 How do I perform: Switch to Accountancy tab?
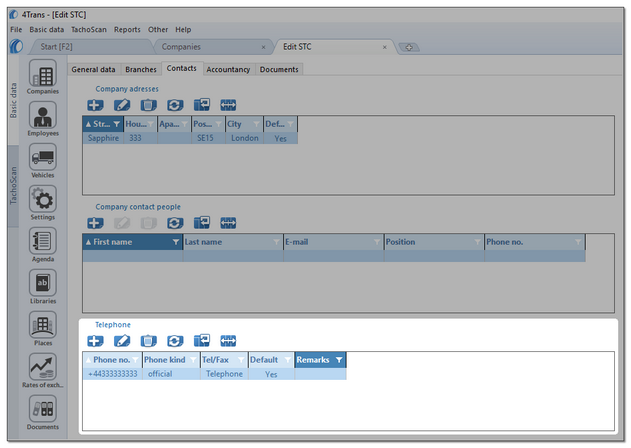tap(228, 69)
